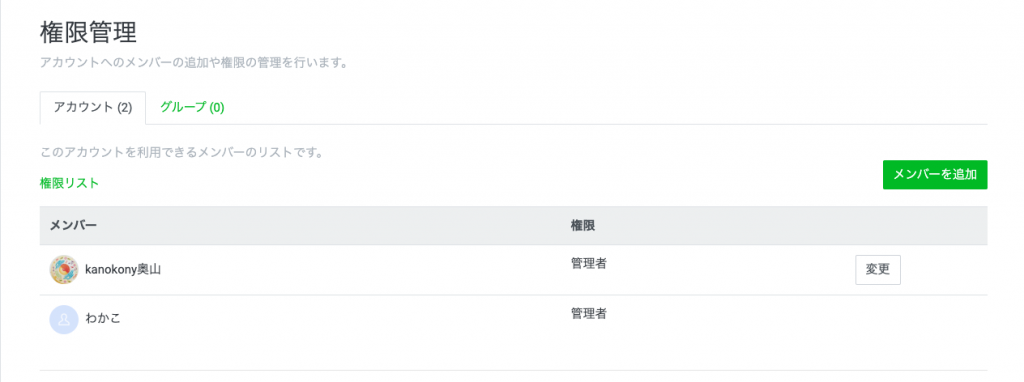The height and width of the screenshot is (382, 1024).
Task: Click 管理者 role in kanokony奥山's row
Action: pos(588,264)
